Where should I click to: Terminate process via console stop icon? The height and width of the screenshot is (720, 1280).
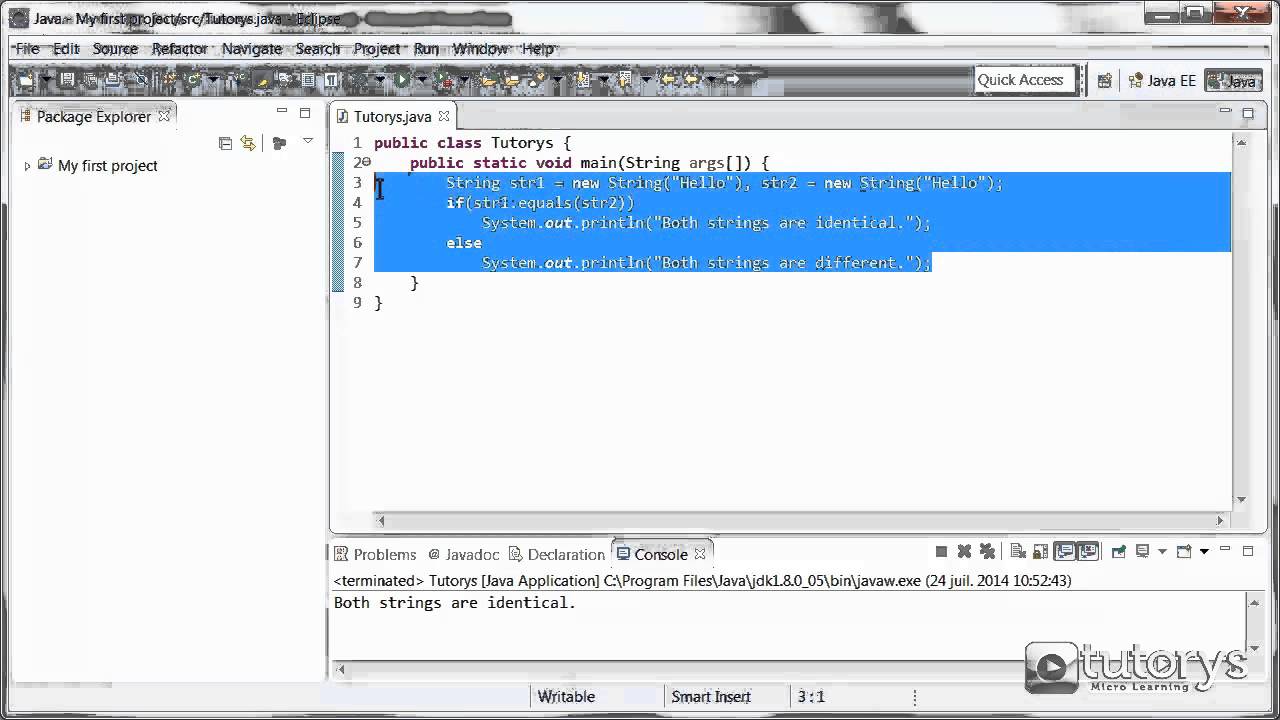pyautogui.click(x=941, y=552)
